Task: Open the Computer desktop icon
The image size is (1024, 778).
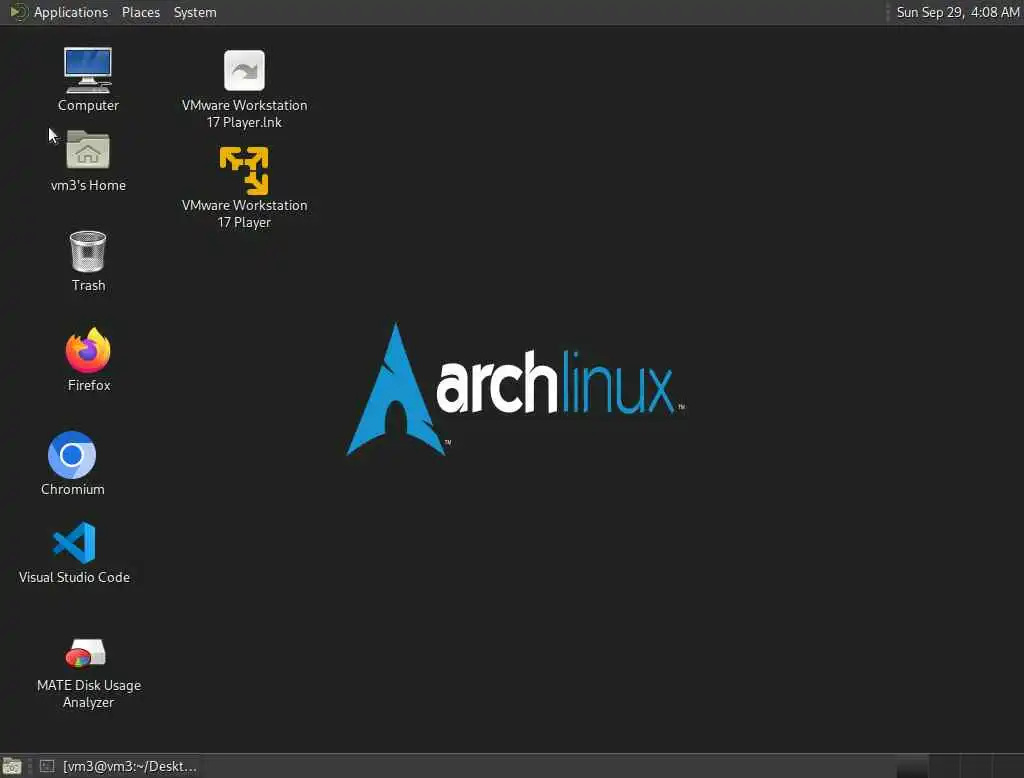Action: (88, 71)
